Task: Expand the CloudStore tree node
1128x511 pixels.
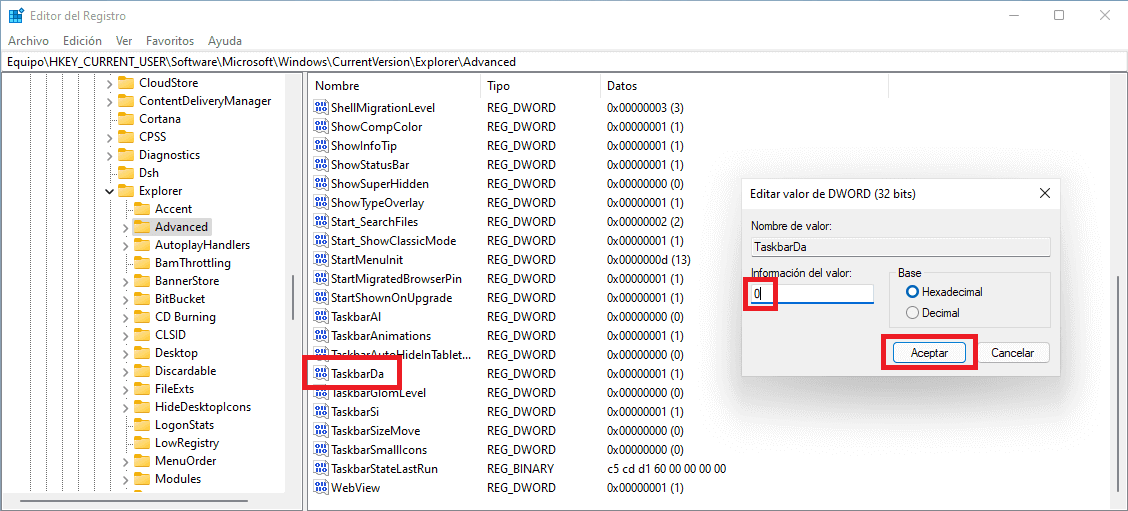Action: pos(109,83)
